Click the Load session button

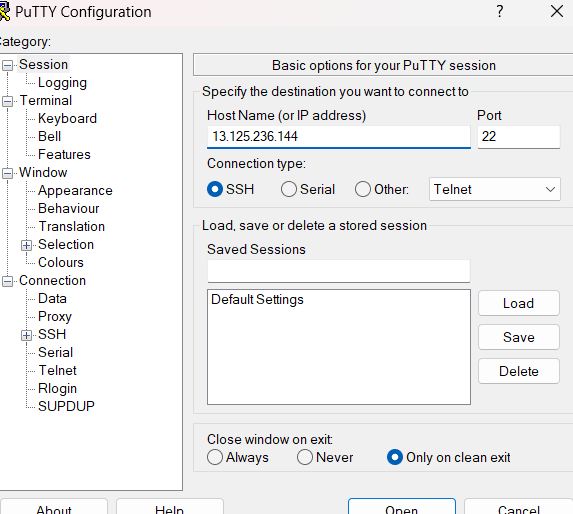click(519, 303)
